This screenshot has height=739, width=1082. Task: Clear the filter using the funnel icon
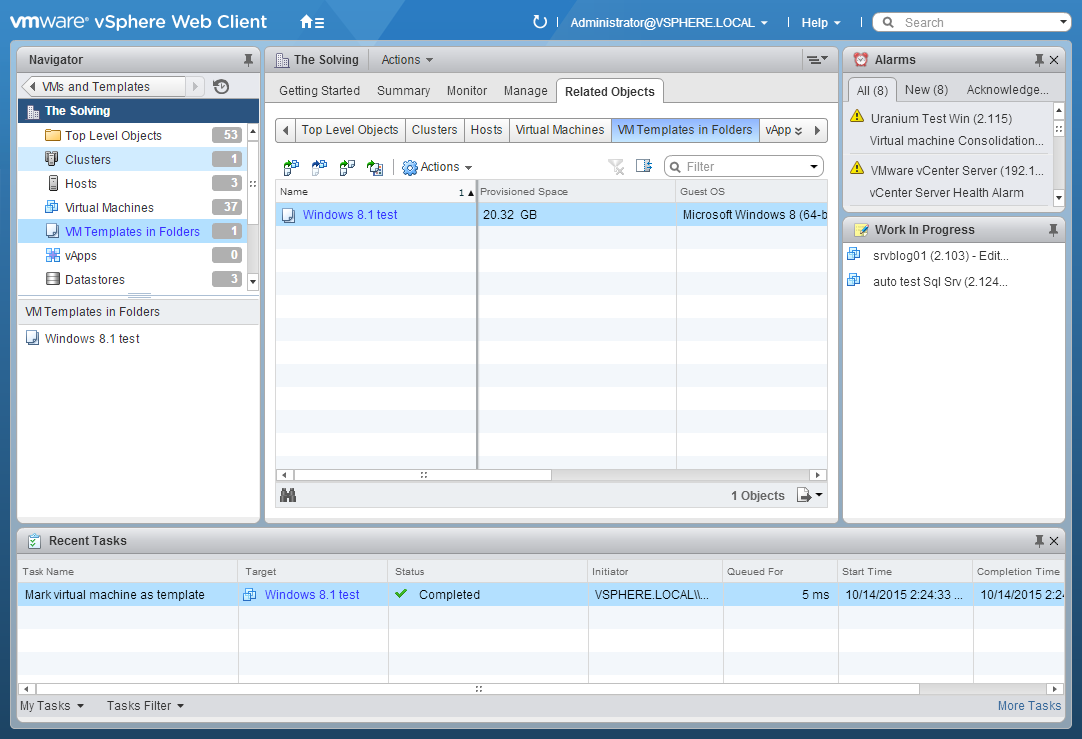616,166
